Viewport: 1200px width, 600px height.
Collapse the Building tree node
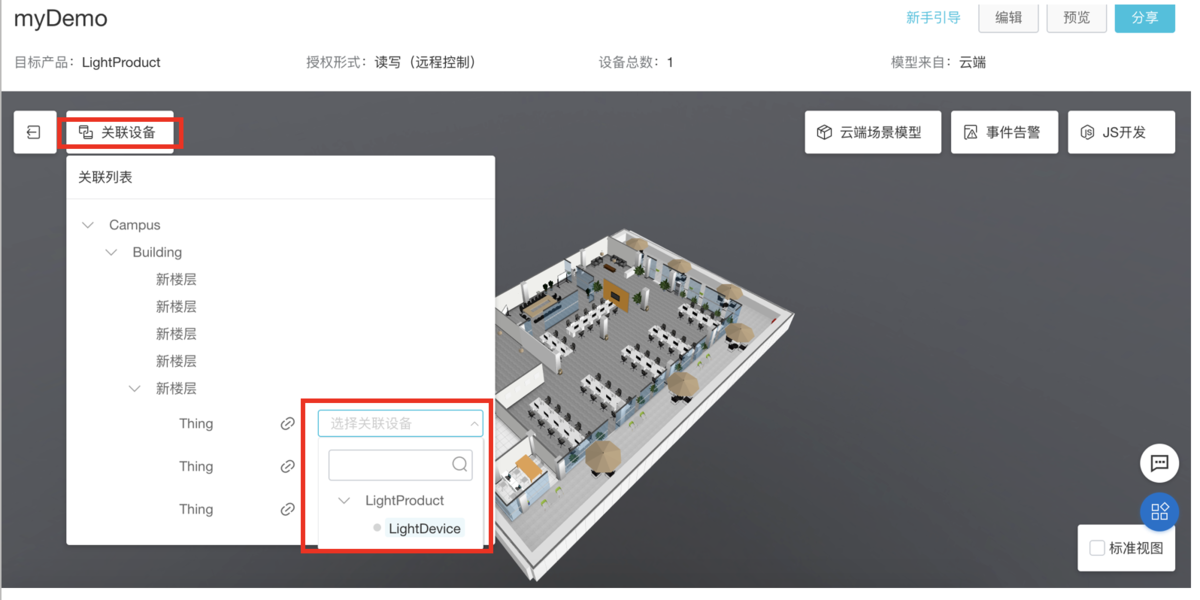pyautogui.click(x=111, y=252)
